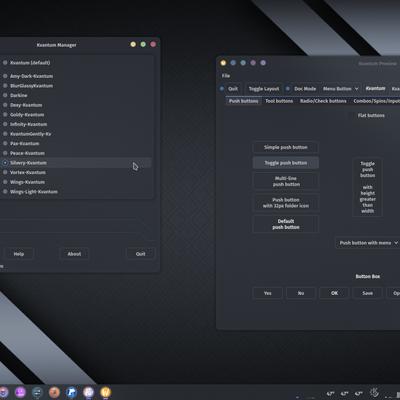400x400 pixels.
Task: Click the yellow minimize circle in Kvantum Manager
Action: pos(133,44)
